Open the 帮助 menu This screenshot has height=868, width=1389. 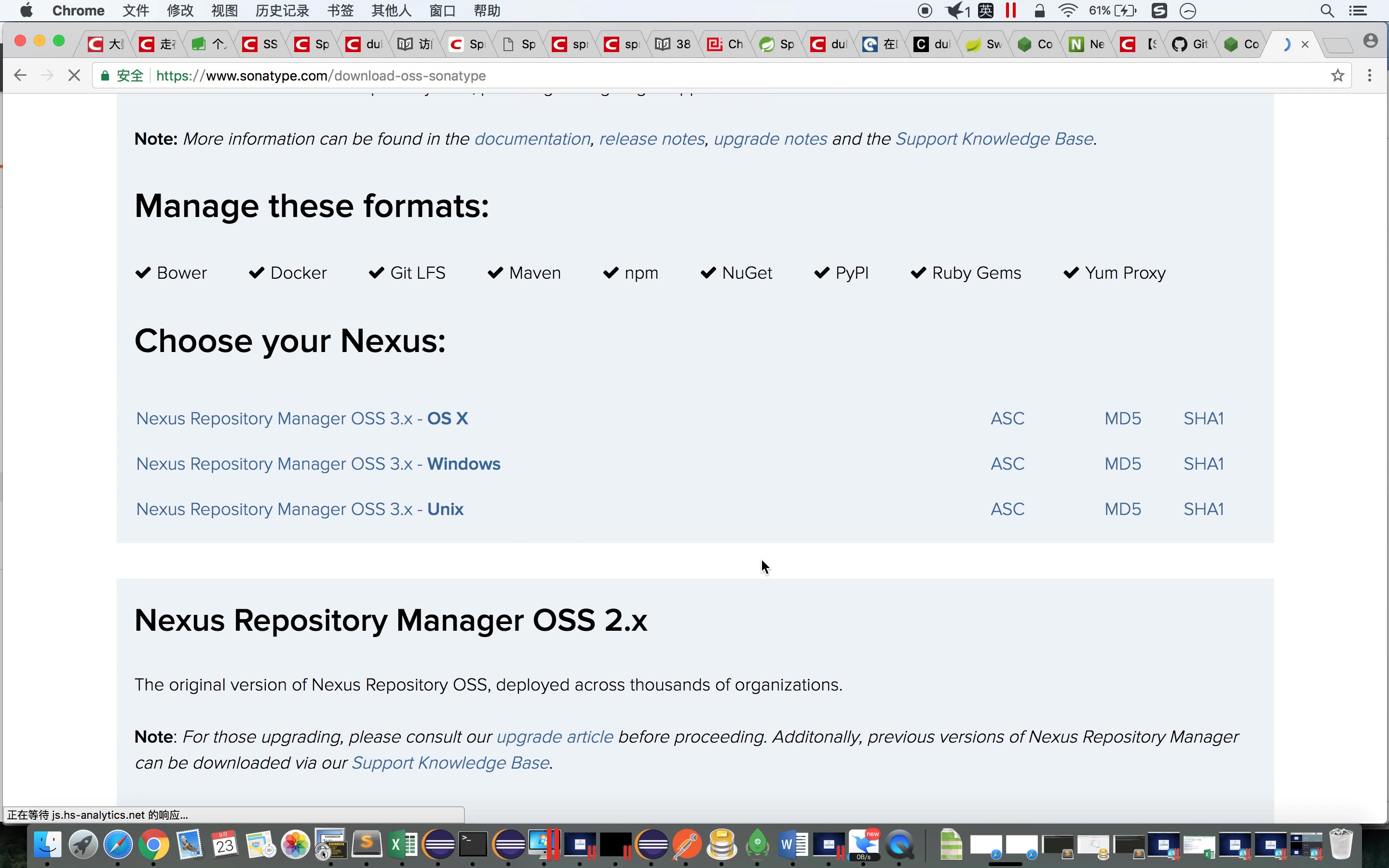click(x=487, y=10)
